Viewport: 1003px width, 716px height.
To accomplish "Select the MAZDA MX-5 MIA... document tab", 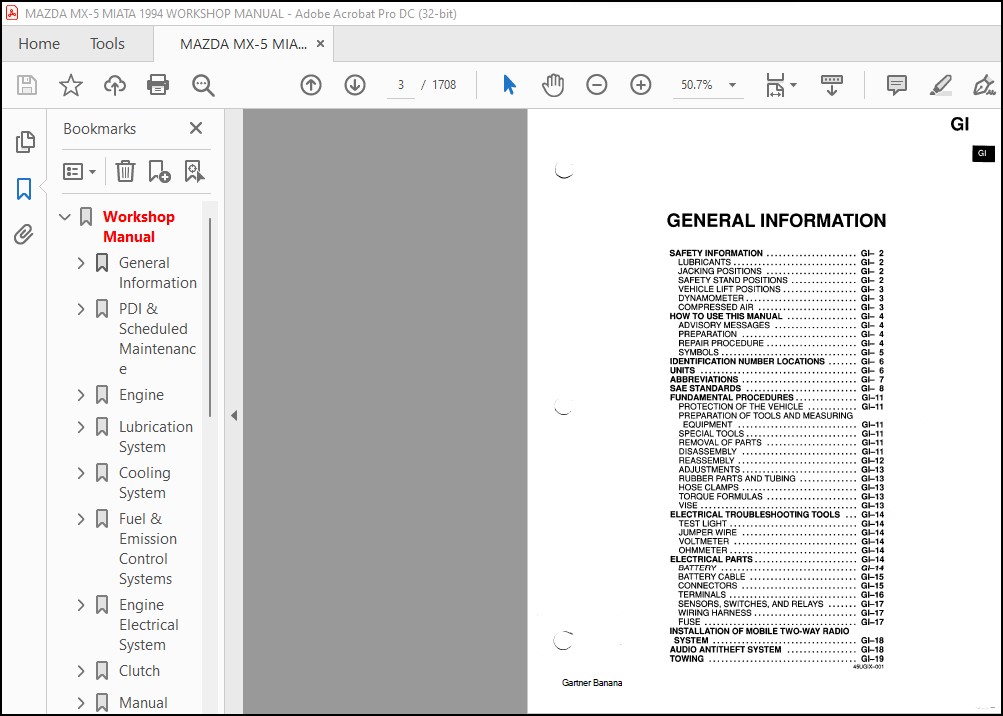I will click(x=243, y=44).
